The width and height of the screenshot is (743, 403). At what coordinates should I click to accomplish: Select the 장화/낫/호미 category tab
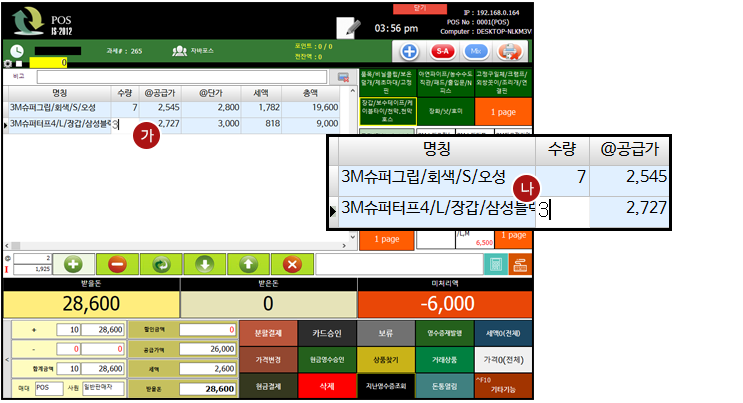pos(445,111)
